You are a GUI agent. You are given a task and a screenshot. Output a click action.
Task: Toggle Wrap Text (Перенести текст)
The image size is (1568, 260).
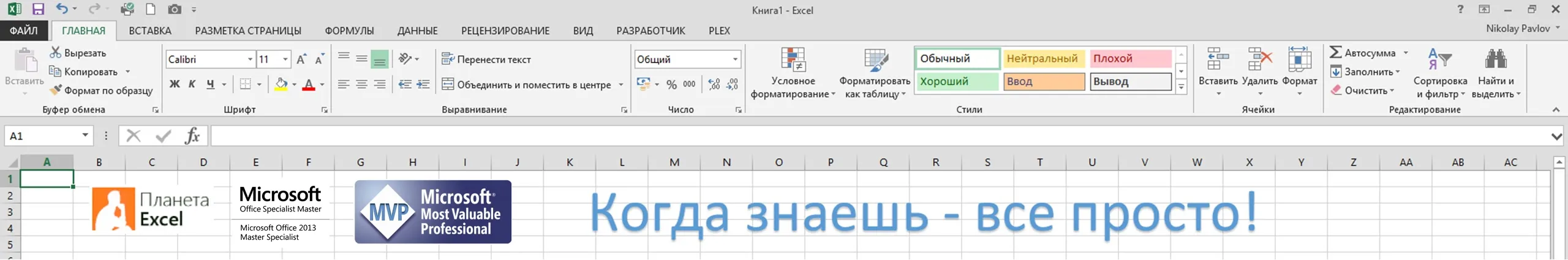click(x=486, y=59)
